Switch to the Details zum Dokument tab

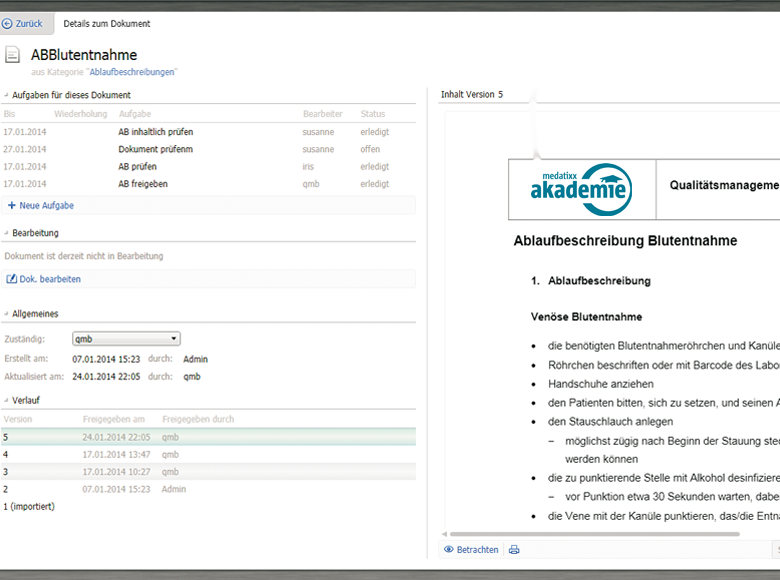click(107, 23)
